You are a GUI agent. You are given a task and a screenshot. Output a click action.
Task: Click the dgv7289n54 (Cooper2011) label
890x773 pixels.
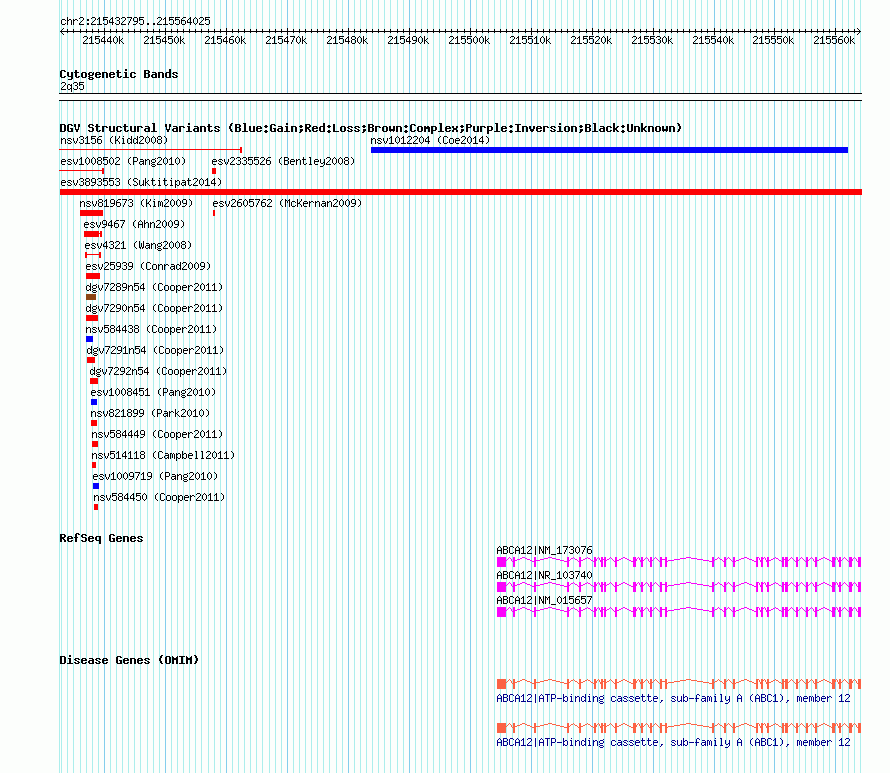pos(154,287)
